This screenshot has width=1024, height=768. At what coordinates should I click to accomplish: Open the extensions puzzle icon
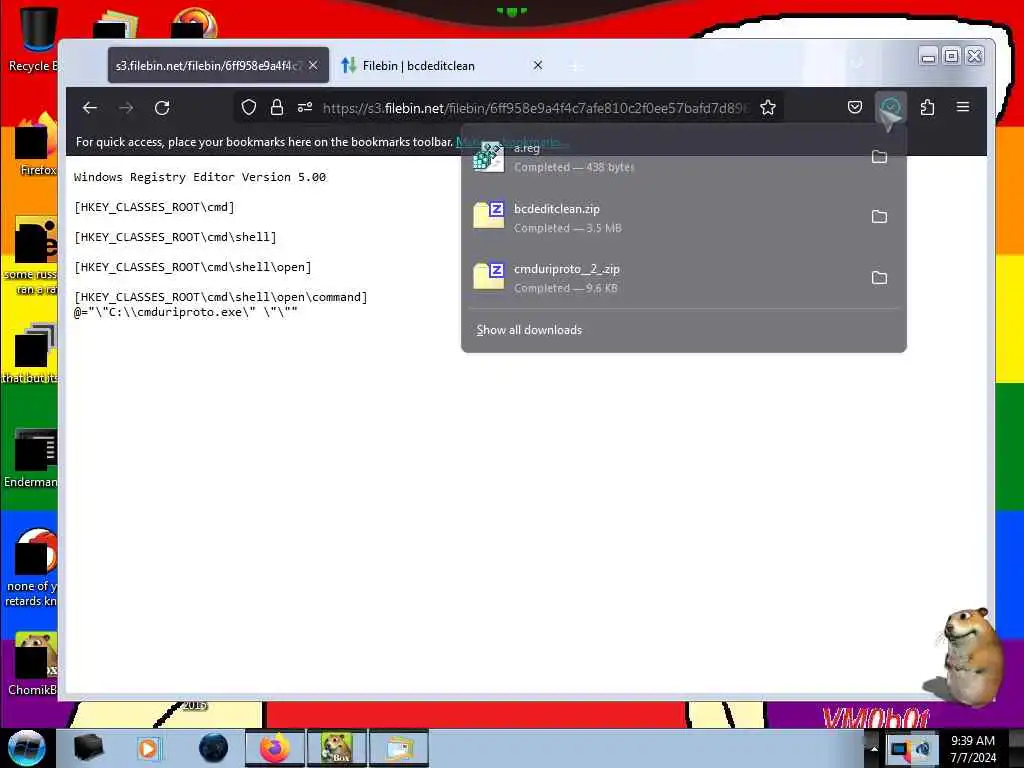point(927,108)
